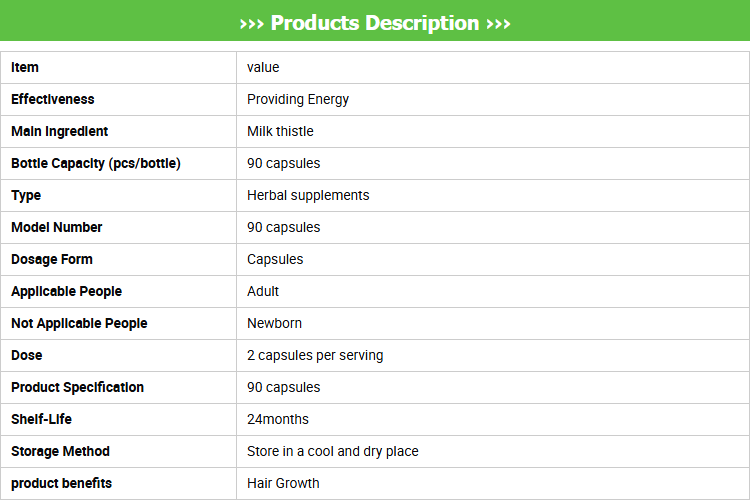751x502 pixels.
Task: Click the Applicable People label
Action: pos(66,291)
